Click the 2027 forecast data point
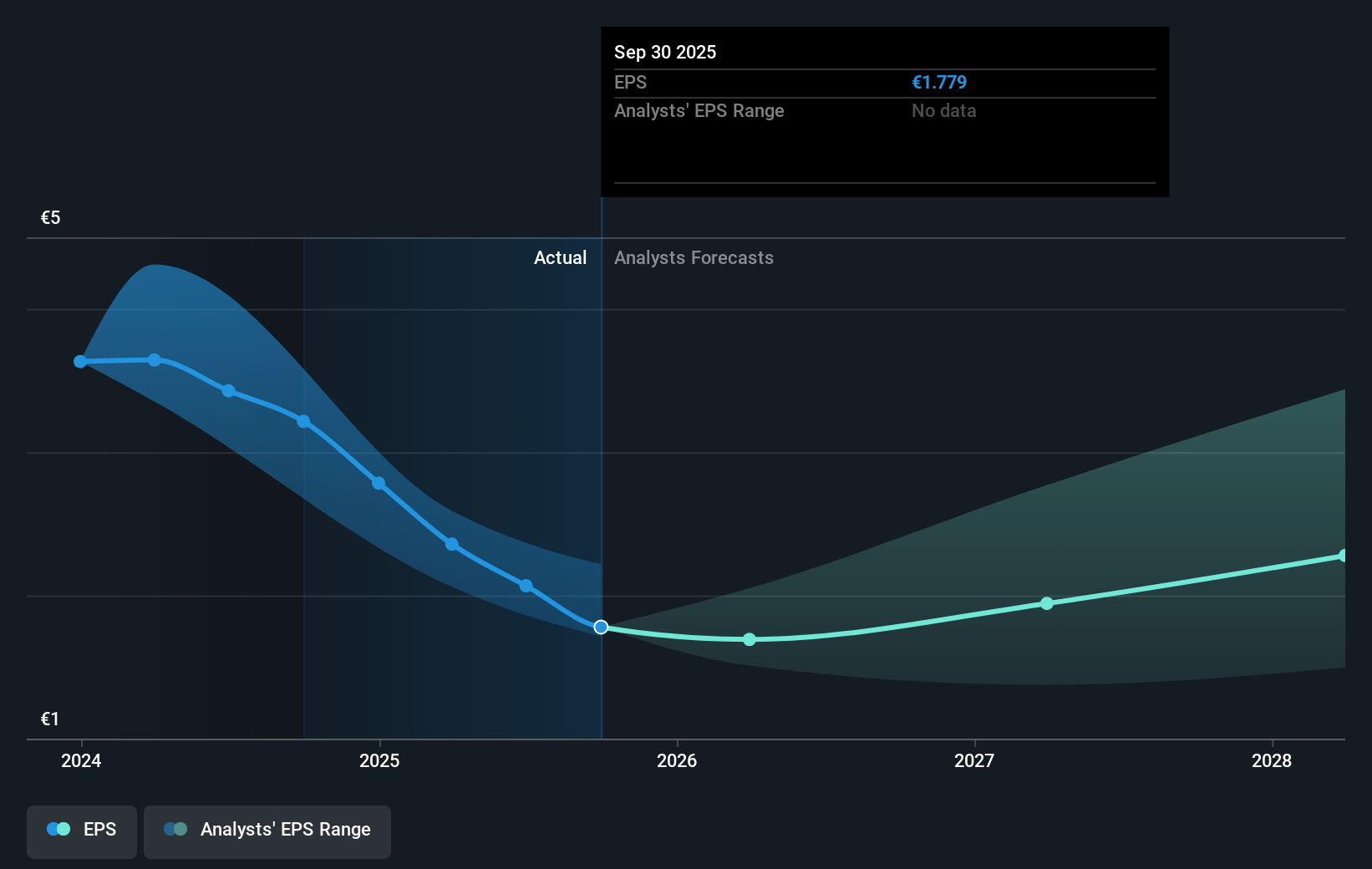The image size is (1372, 869). coord(1047,604)
